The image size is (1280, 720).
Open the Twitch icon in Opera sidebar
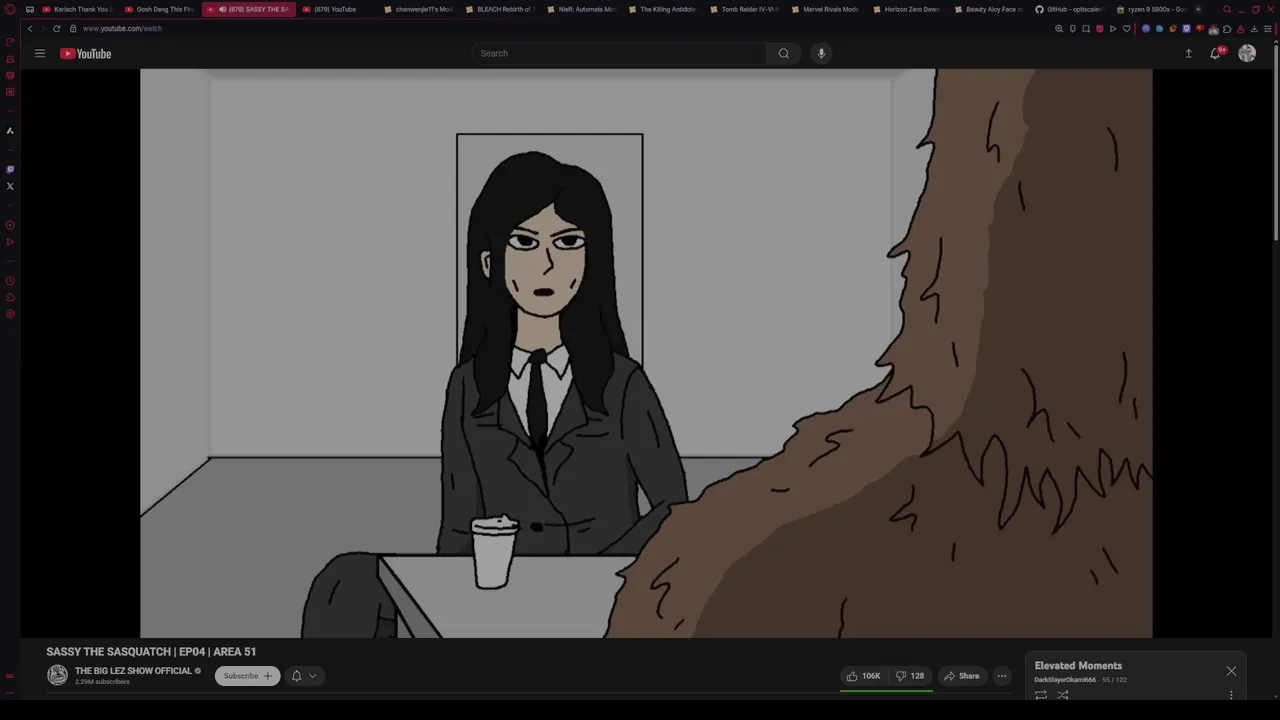(10, 169)
